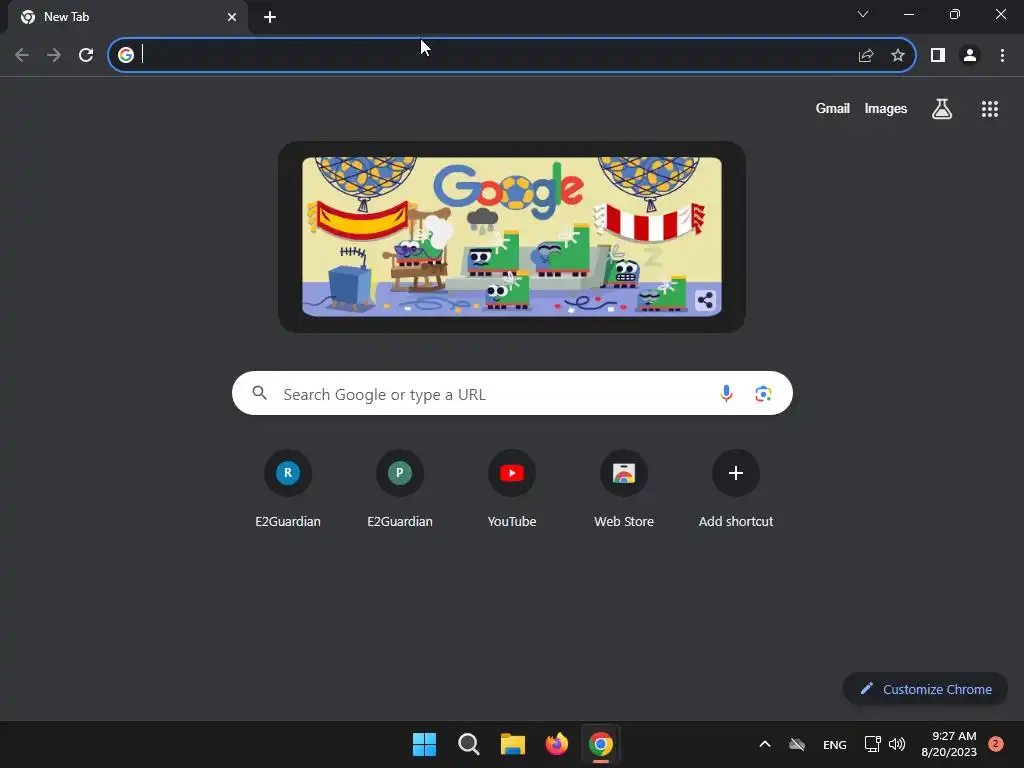Open network status tray icon
The width and height of the screenshot is (1024, 768).
coord(872,744)
